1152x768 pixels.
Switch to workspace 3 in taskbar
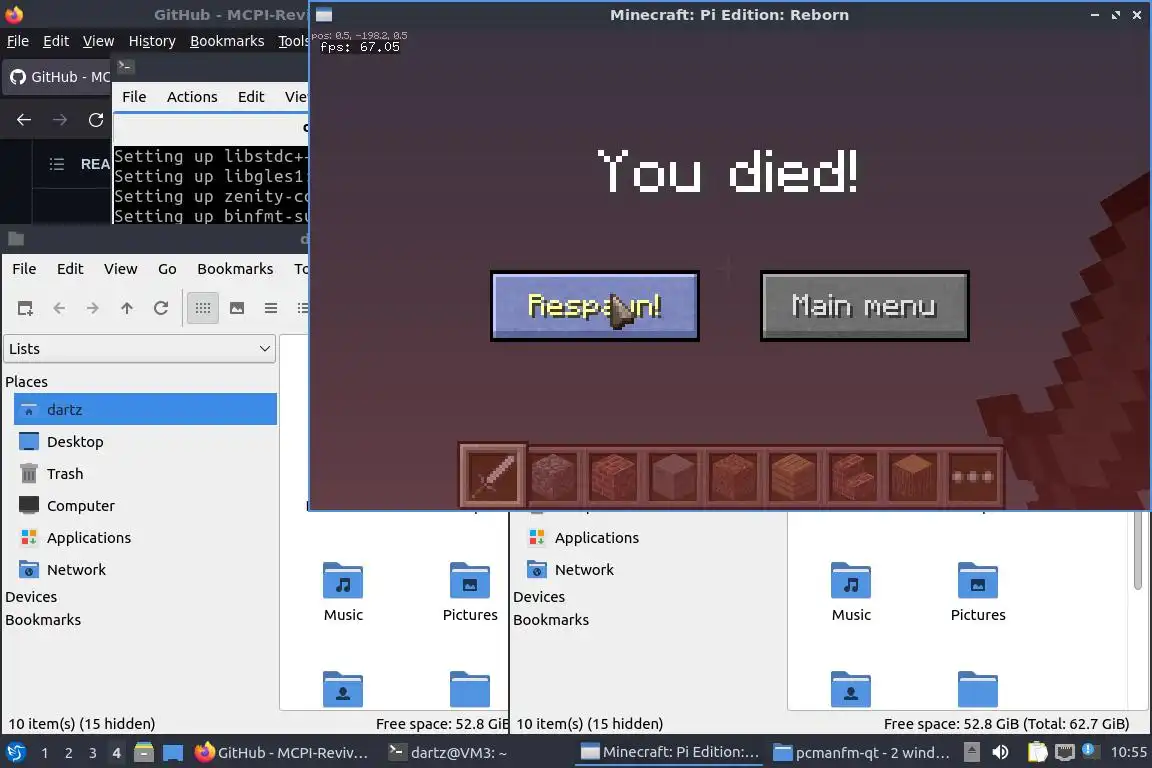point(93,753)
